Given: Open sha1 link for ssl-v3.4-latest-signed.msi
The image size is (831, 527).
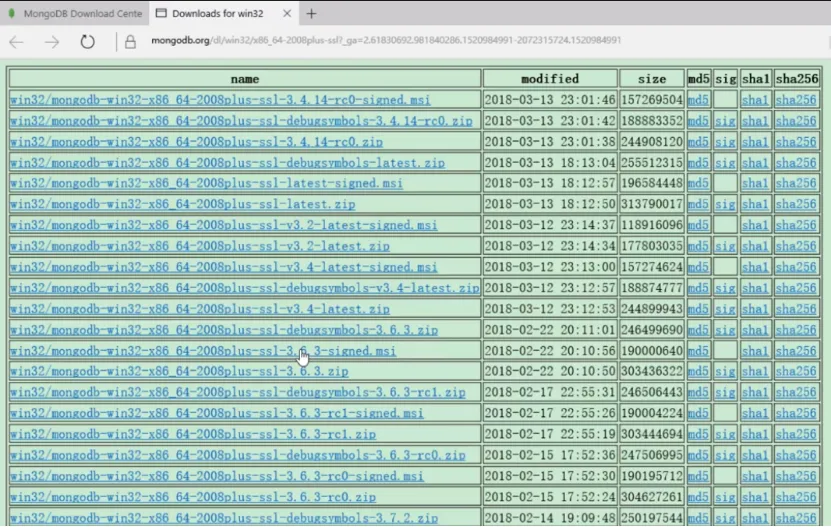Looking at the screenshot, I should pyautogui.click(x=755, y=267).
